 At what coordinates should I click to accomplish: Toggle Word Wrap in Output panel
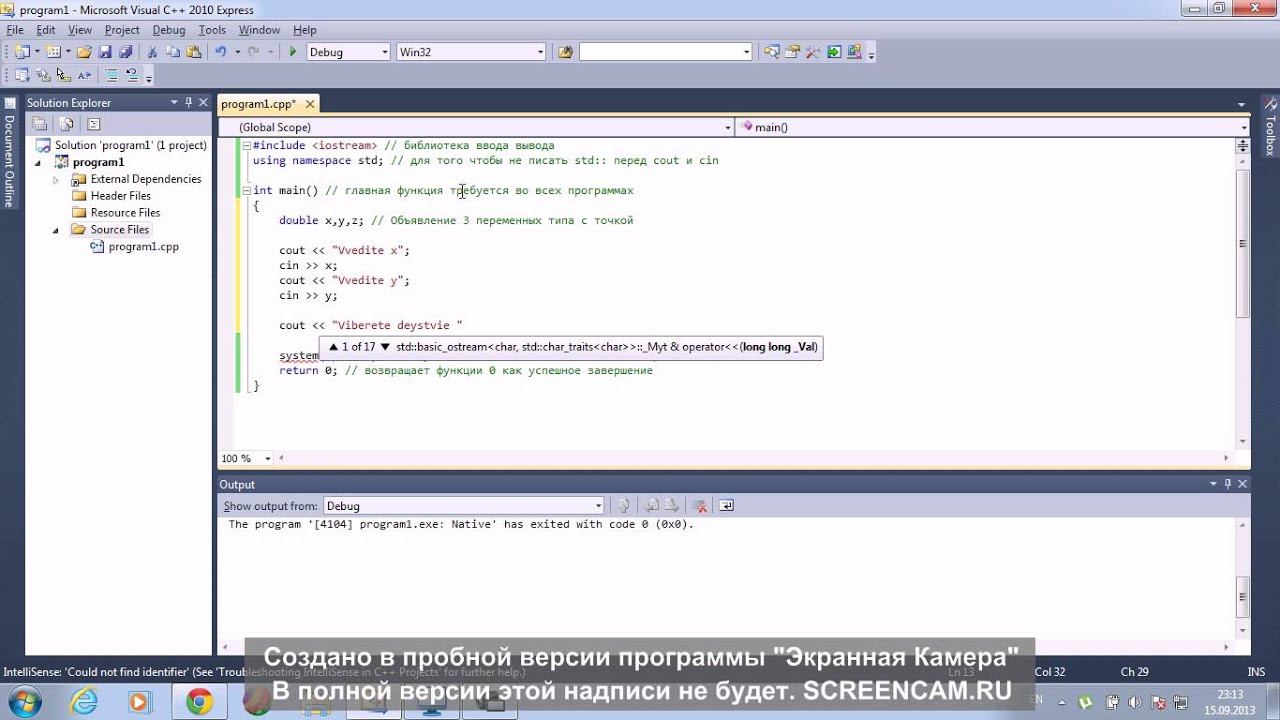(727, 506)
